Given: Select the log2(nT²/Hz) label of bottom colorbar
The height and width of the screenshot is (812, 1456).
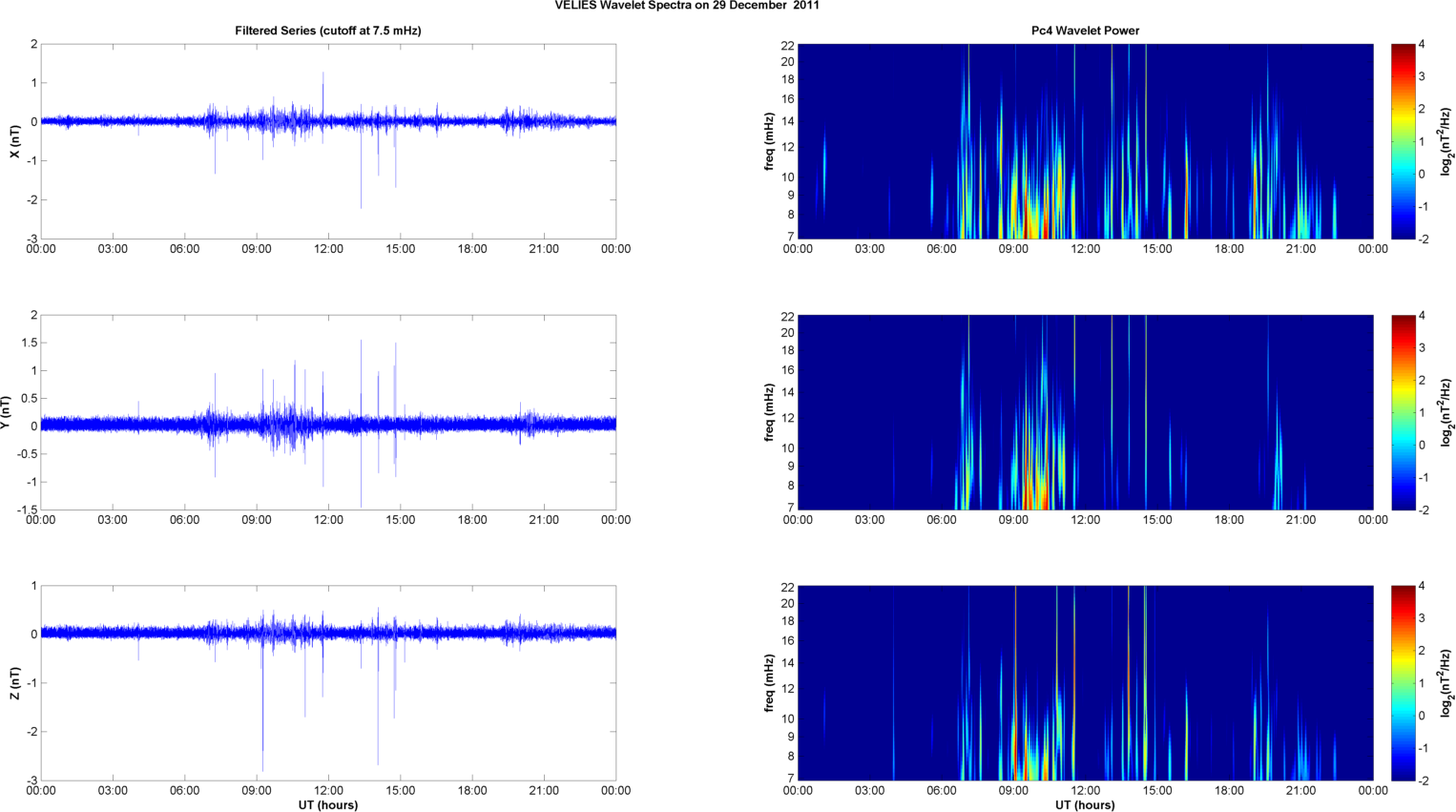Looking at the screenshot, I should (1447, 683).
